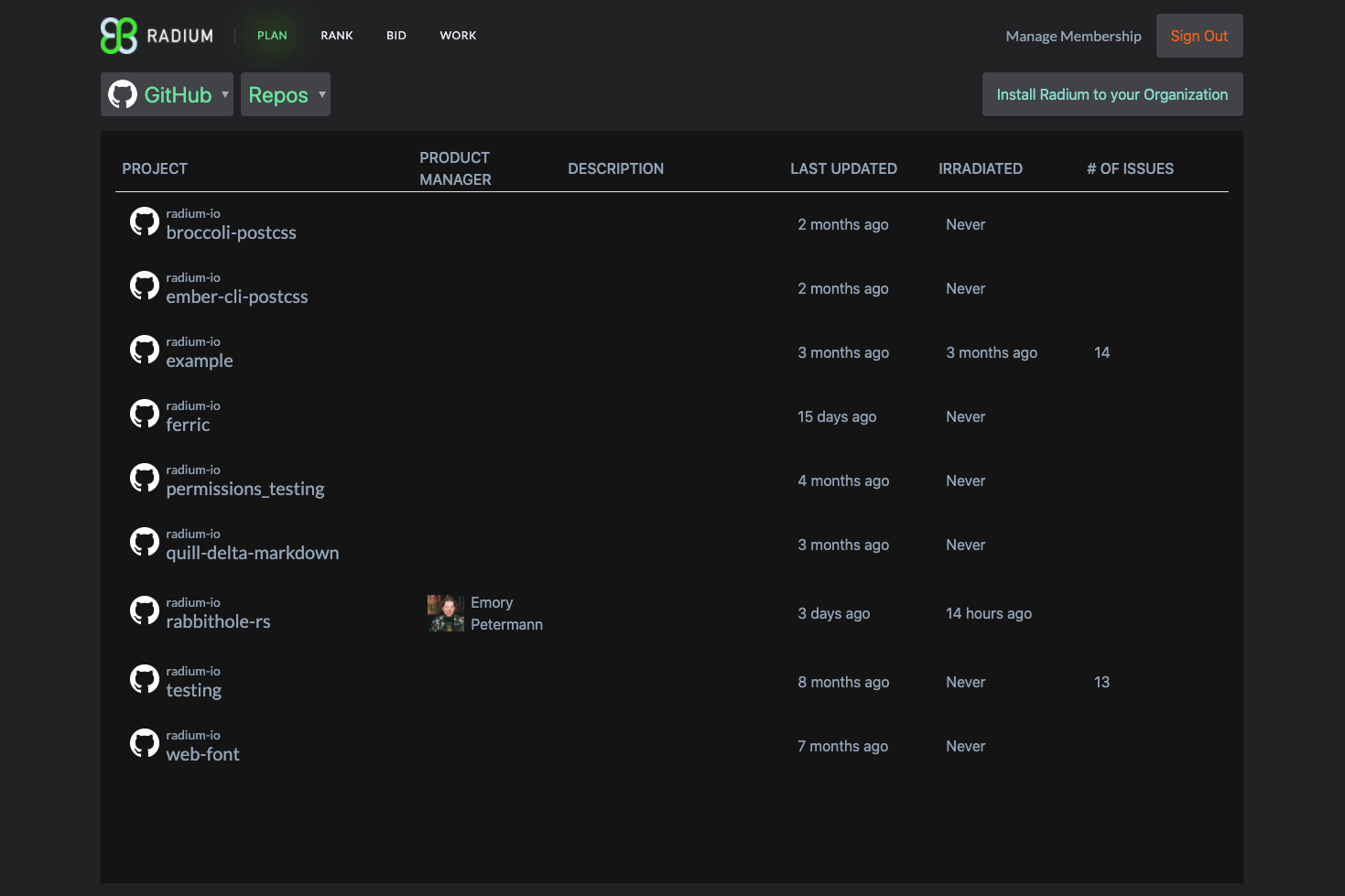Open the RANK menu item
The height and width of the screenshot is (896, 1345).
pyautogui.click(x=337, y=36)
